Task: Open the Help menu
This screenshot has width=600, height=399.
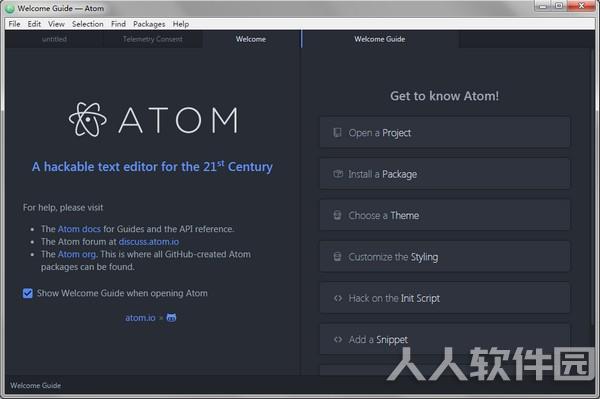Action: (181, 24)
